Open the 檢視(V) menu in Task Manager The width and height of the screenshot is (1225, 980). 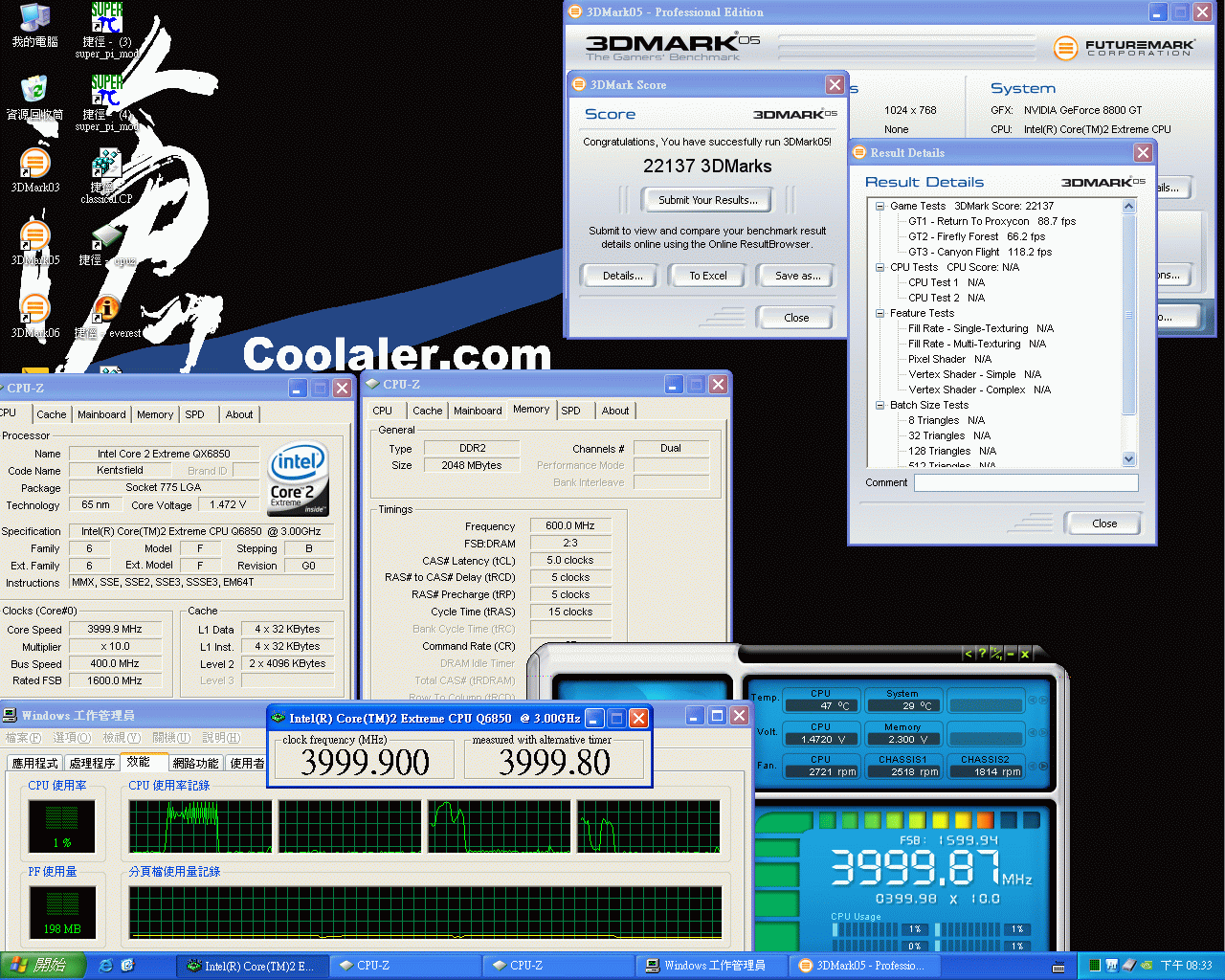122,738
